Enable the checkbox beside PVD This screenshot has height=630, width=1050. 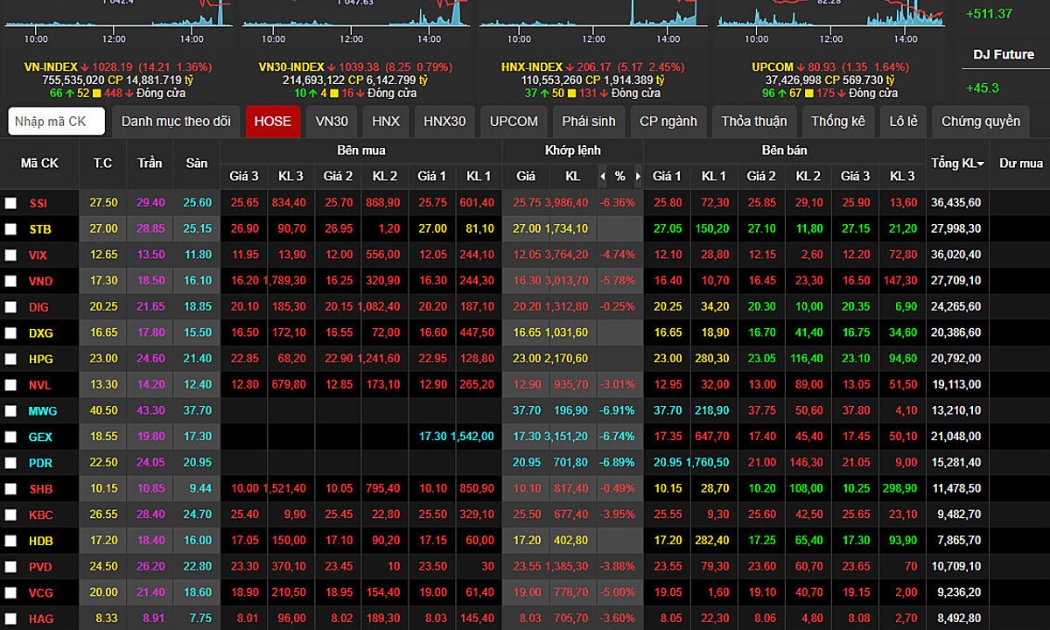(11, 567)
